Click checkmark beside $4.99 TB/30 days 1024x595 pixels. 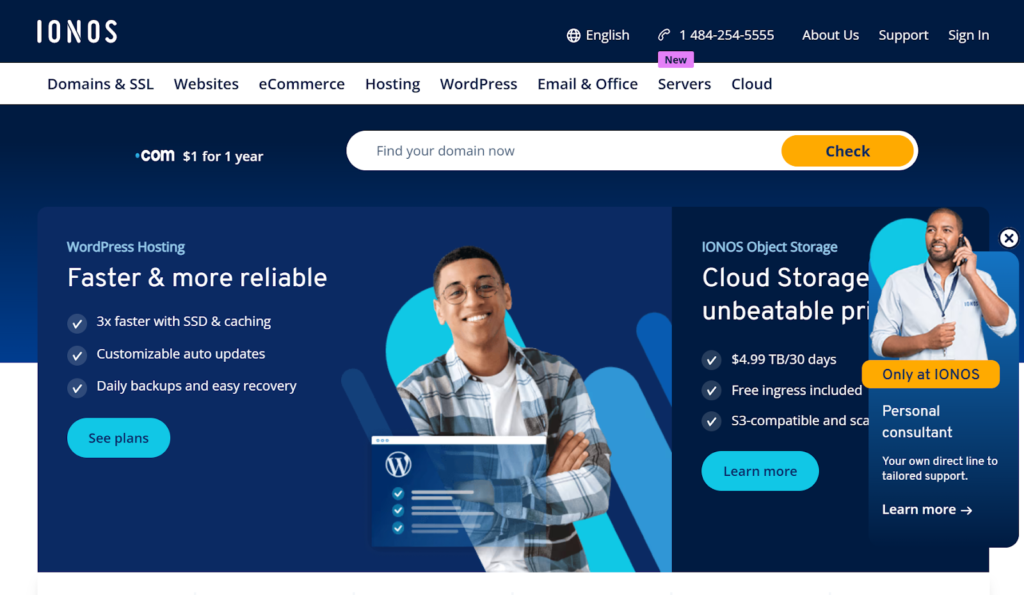(711, 360)
